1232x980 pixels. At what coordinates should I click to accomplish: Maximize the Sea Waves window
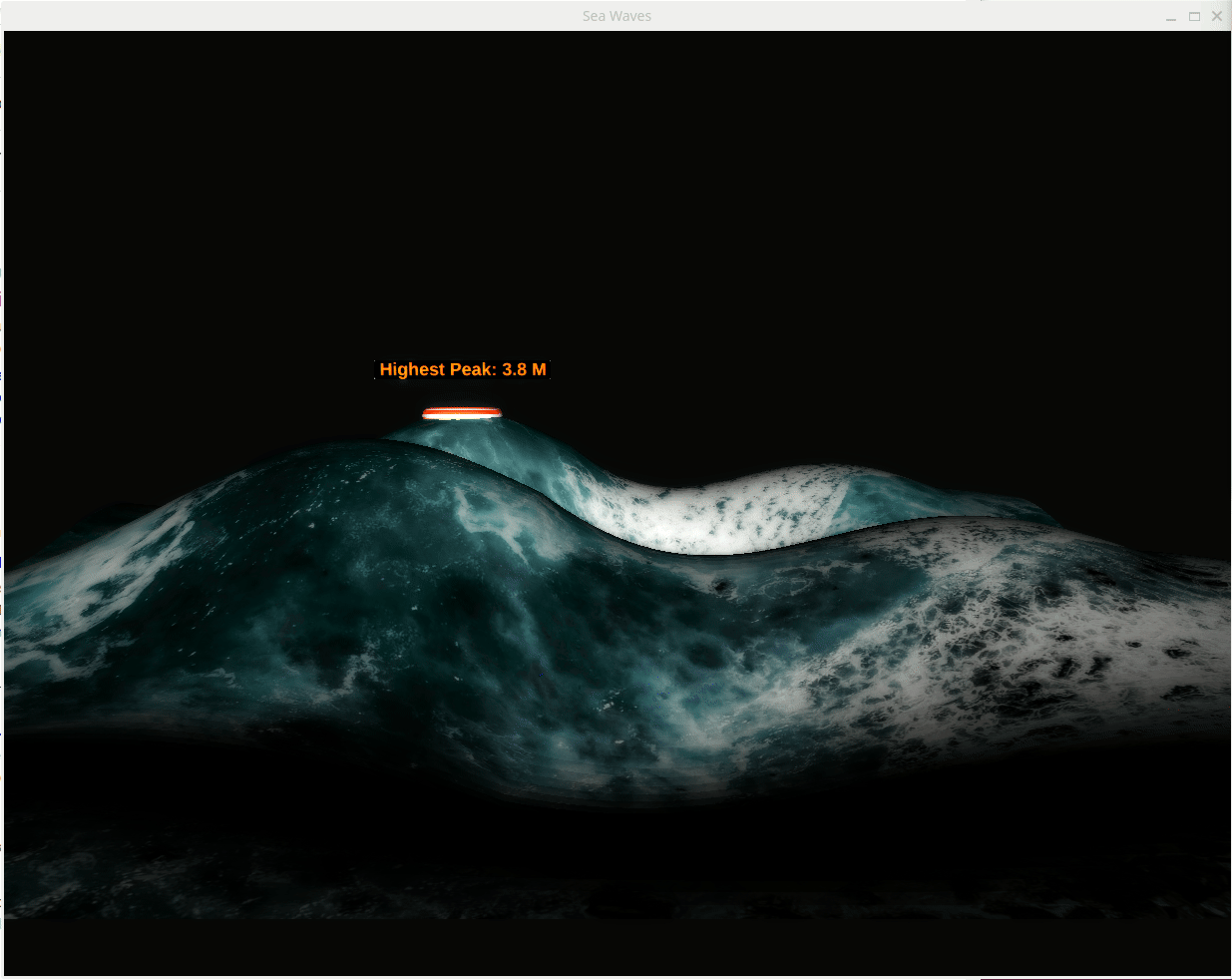coord(1194,16)
